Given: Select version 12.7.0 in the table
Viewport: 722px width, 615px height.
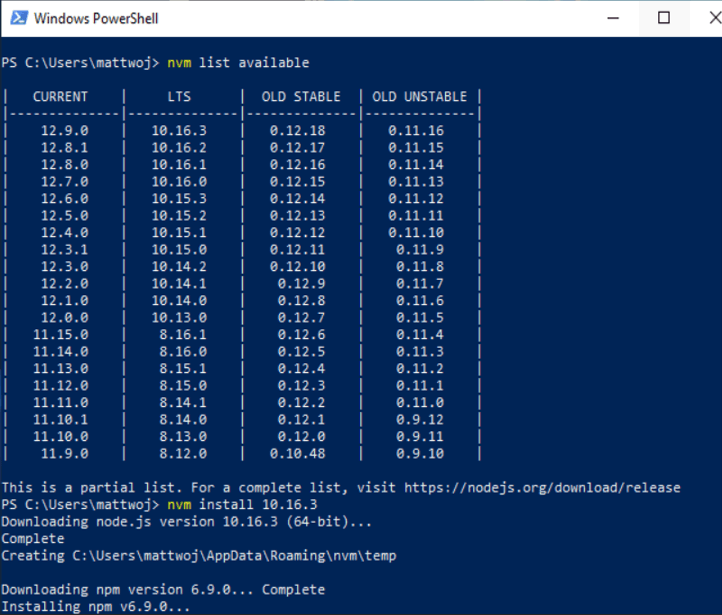Looking at the screenshot, I should pyautogui.click(x=64, y=182).
